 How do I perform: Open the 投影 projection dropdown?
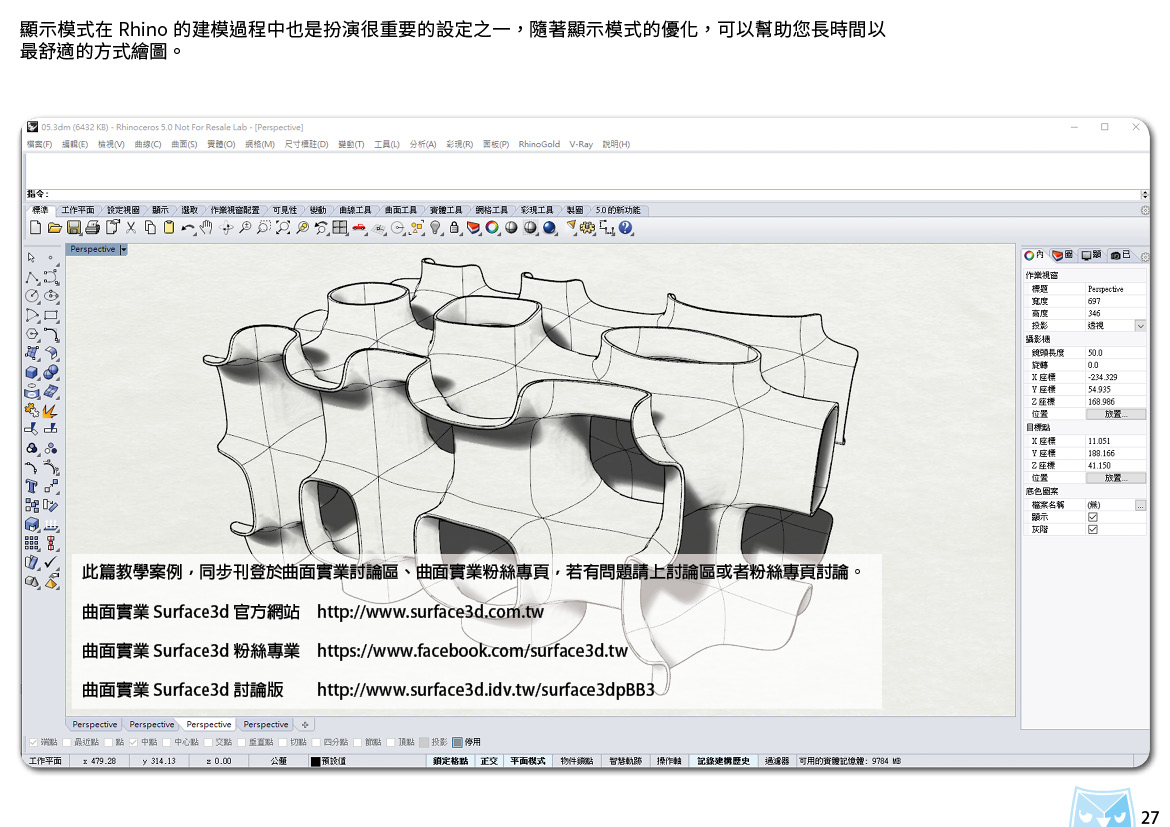[x=1140, y=326]
